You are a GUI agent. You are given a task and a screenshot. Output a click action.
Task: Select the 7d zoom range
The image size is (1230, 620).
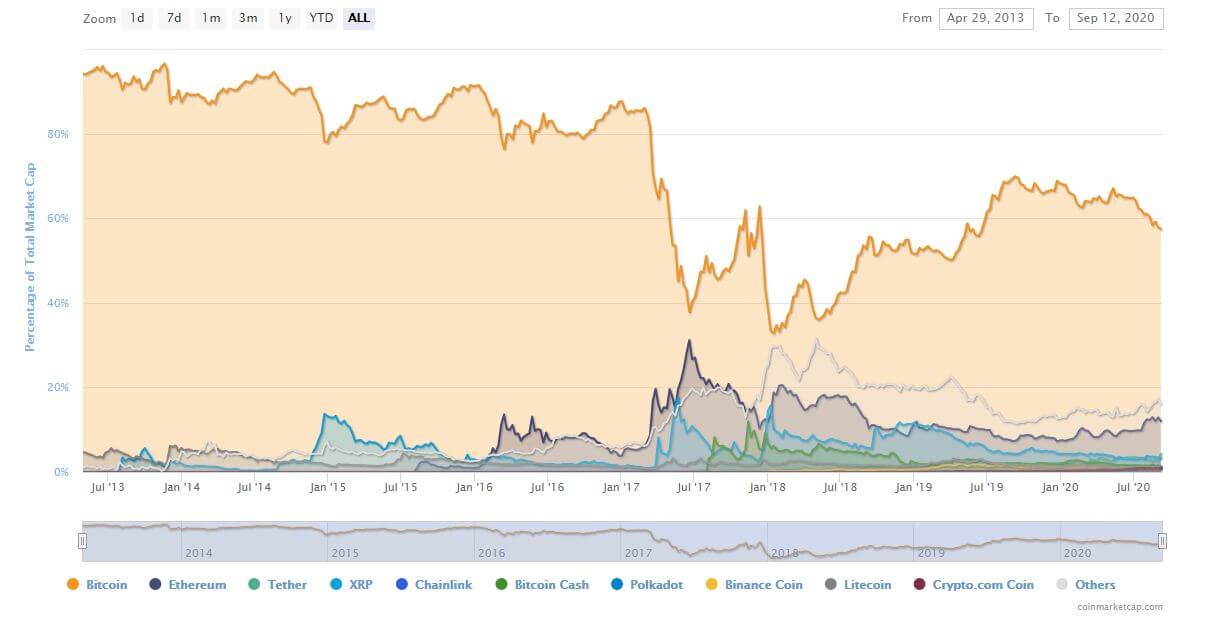[x=174, y=18]
